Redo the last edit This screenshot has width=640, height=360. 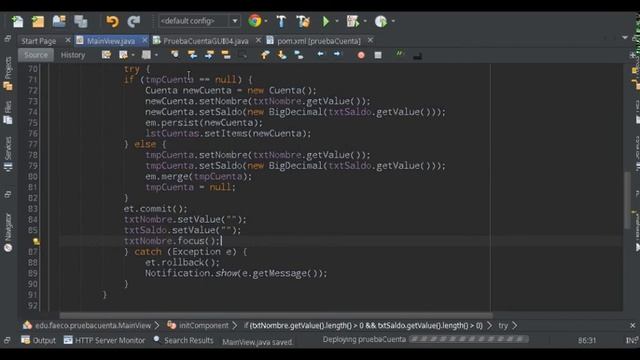click(x=133, y=21)
